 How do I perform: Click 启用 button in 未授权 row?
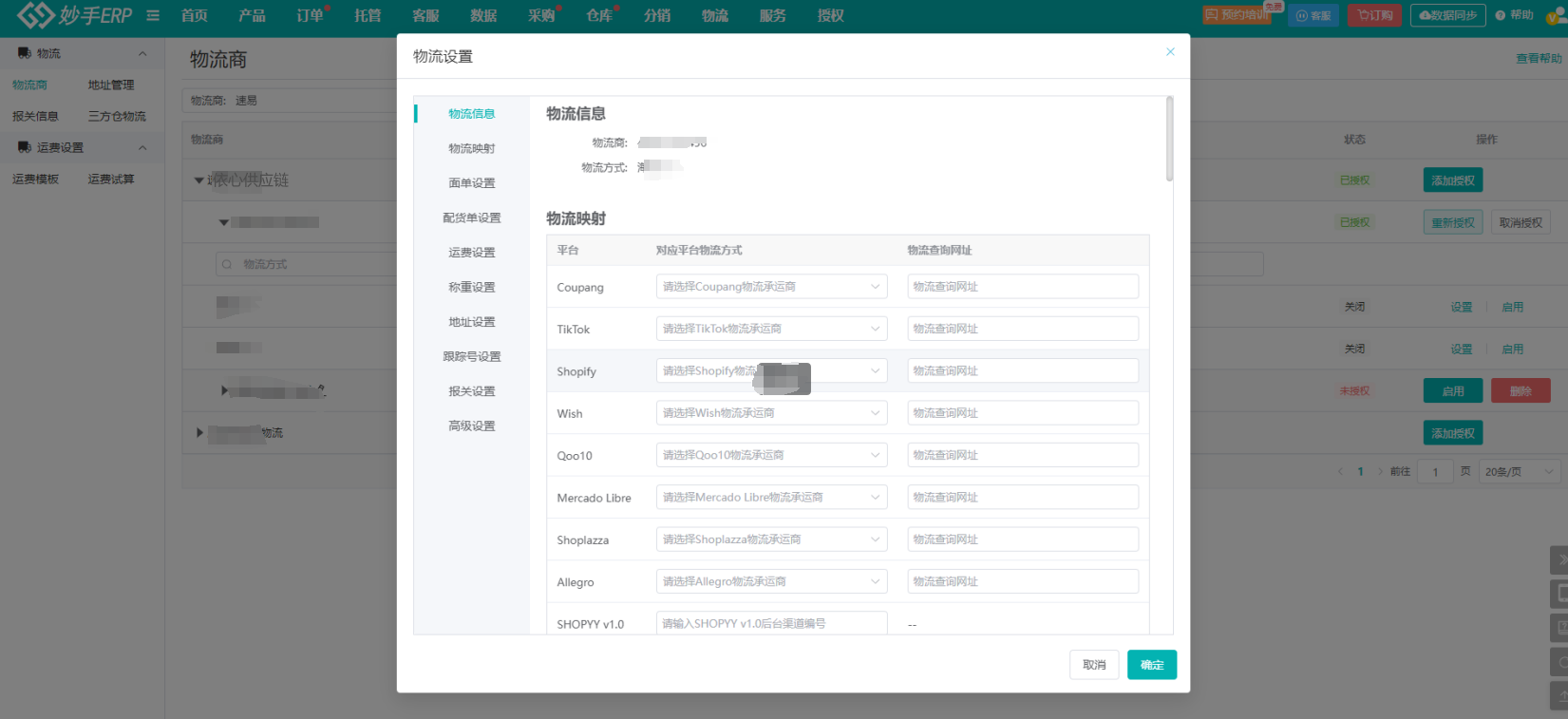pos(1453,390)
